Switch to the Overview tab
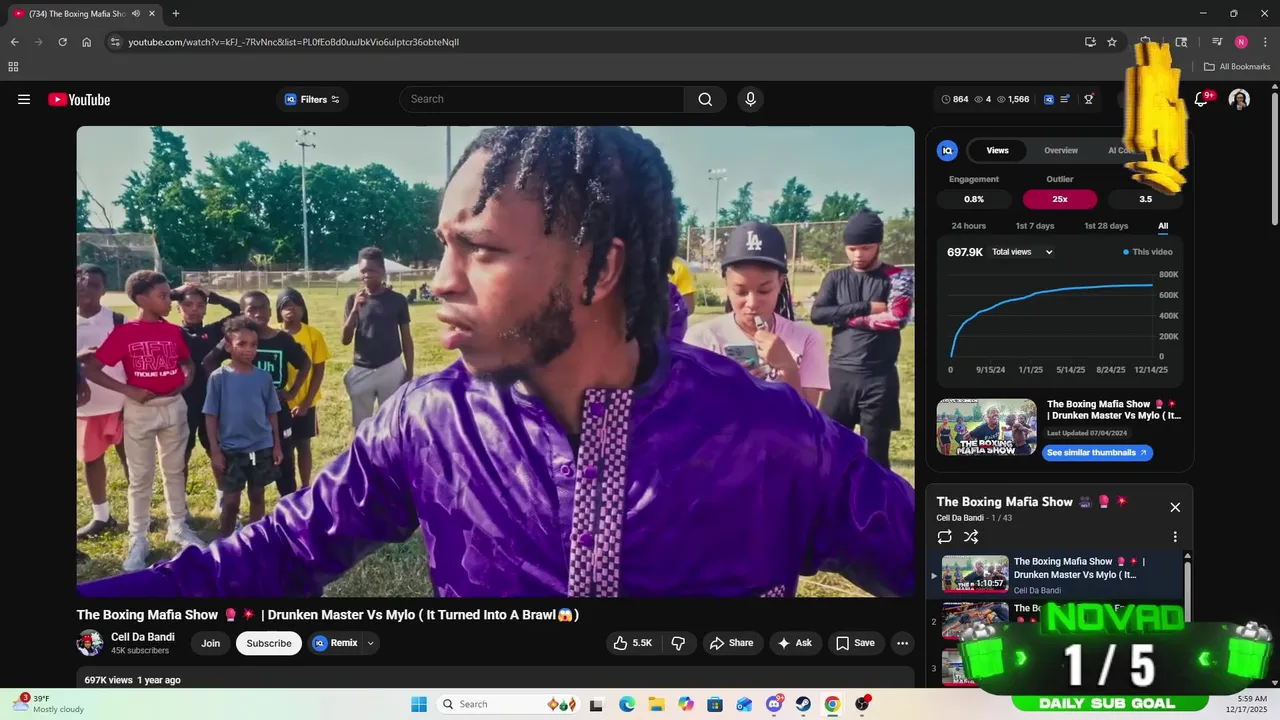Viewport: 1280px width, 720px height. [x=1061, y=150]
